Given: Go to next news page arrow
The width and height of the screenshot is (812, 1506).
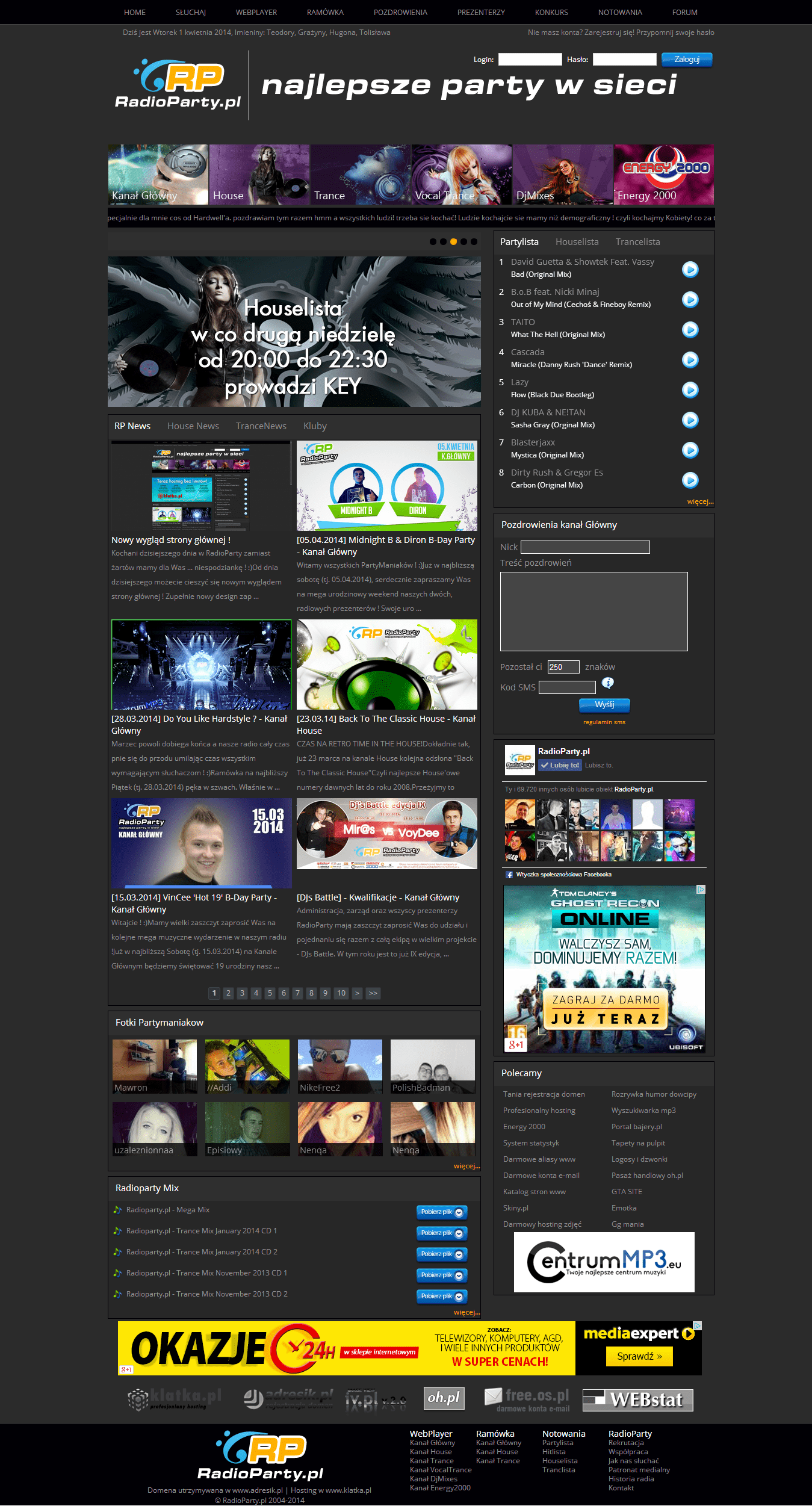Looking at the screenshot, I should point(357,993).
